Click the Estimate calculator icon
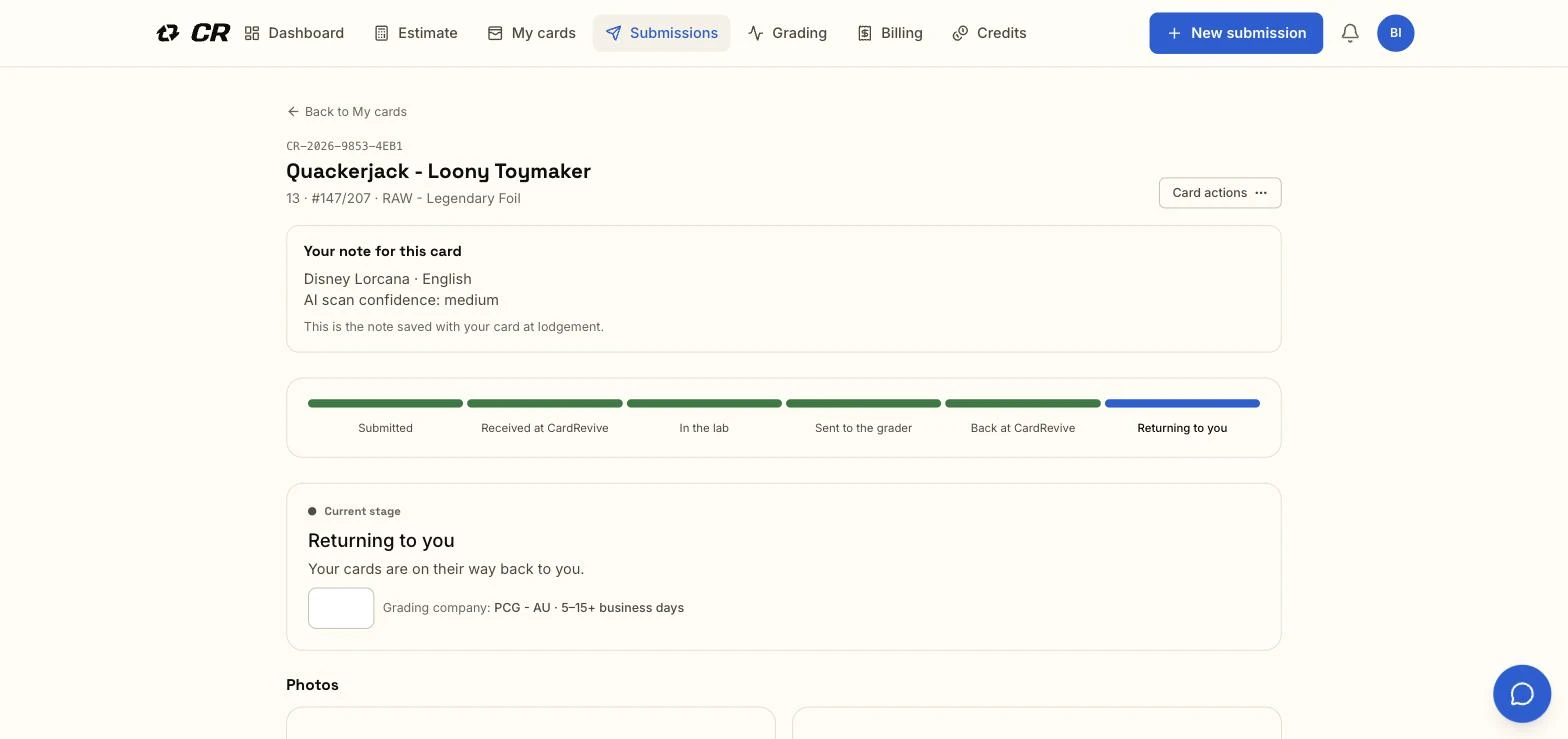Viewport: 1568px width, 739px height. coord(381,33)
